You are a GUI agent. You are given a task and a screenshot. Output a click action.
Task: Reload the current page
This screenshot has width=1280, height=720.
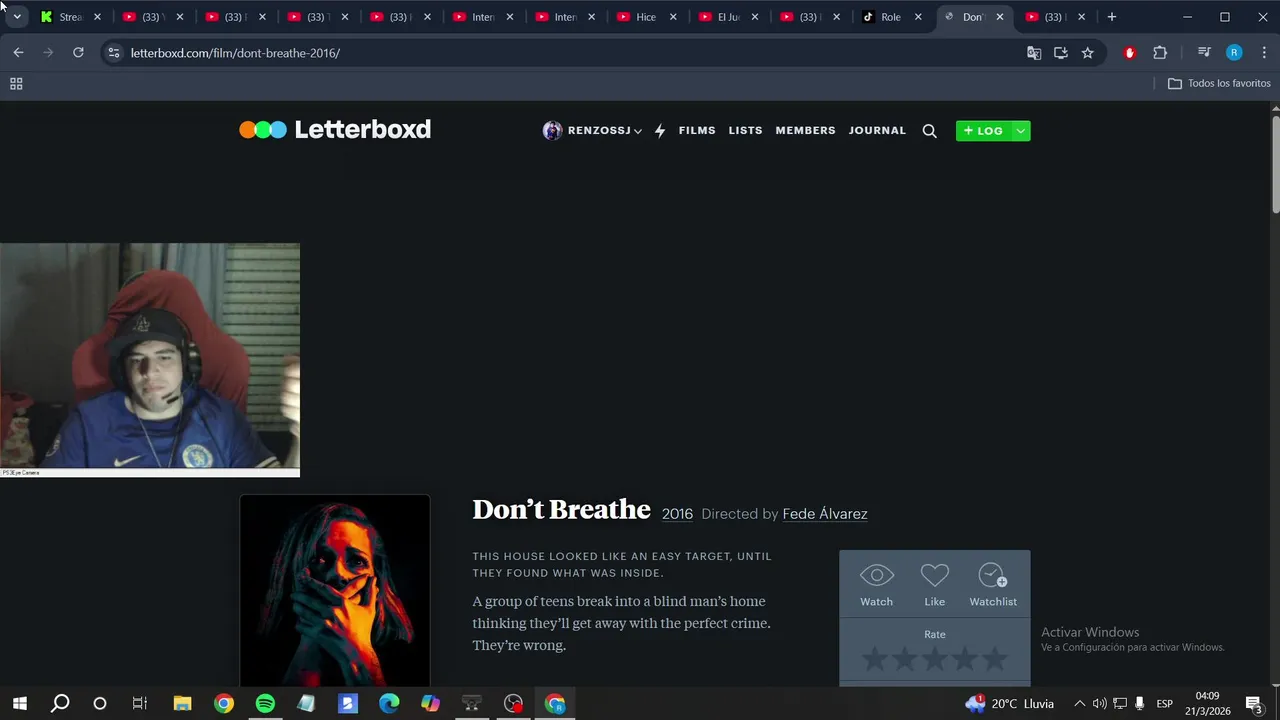78,53
